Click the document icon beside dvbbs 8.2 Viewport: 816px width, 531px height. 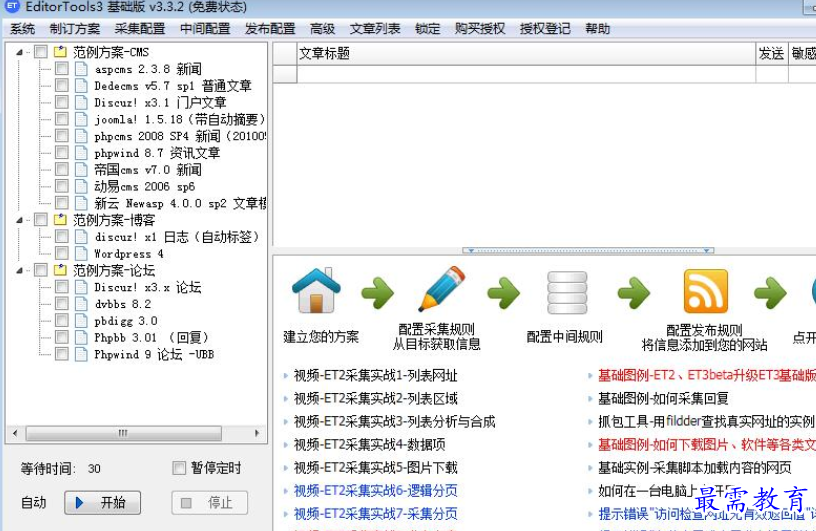pyautogui.click(x=81, y=304)
